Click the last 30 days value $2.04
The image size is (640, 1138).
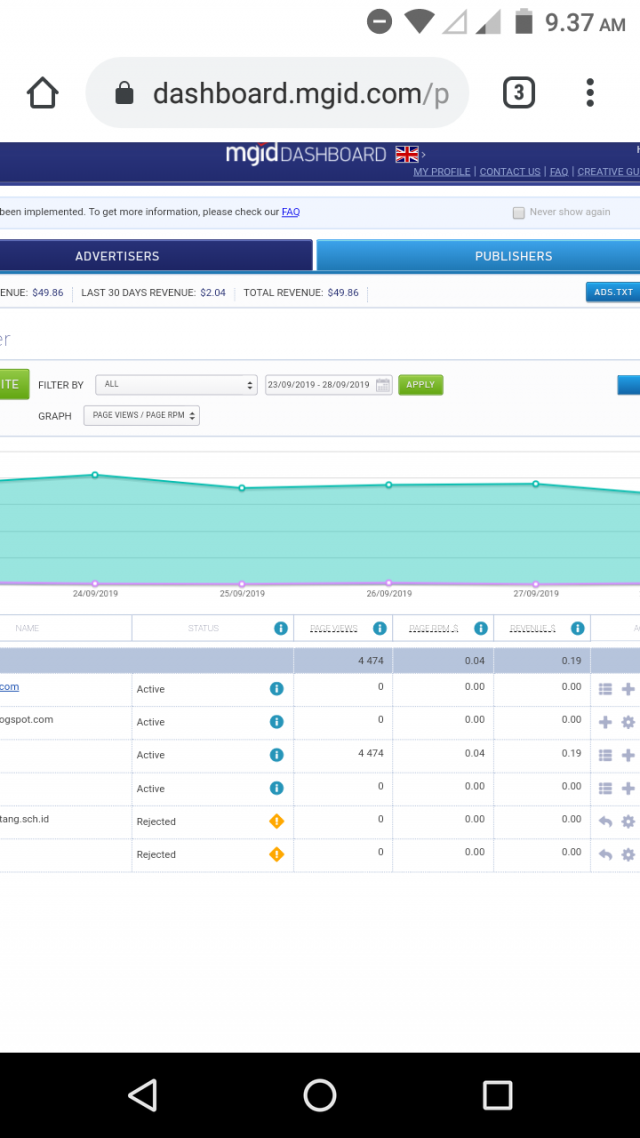point(213,292)
